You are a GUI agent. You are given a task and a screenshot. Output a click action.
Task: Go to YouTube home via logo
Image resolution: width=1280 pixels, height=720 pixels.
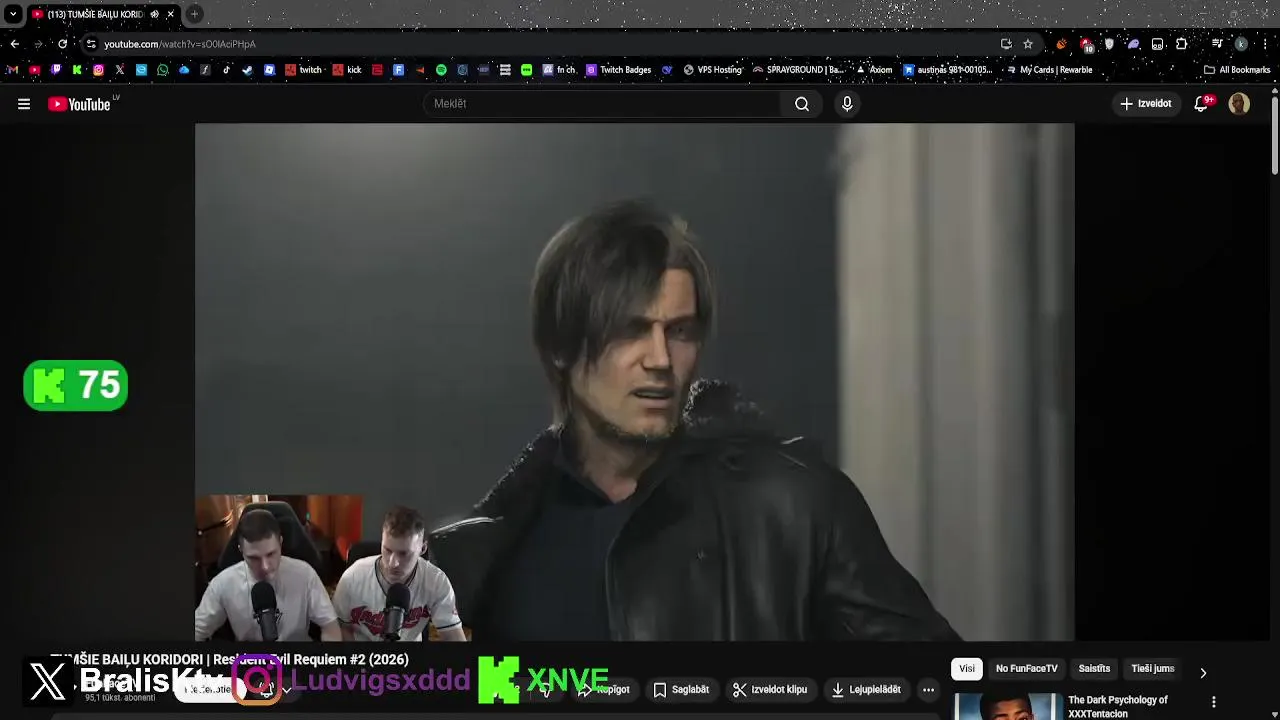point(82,104)
